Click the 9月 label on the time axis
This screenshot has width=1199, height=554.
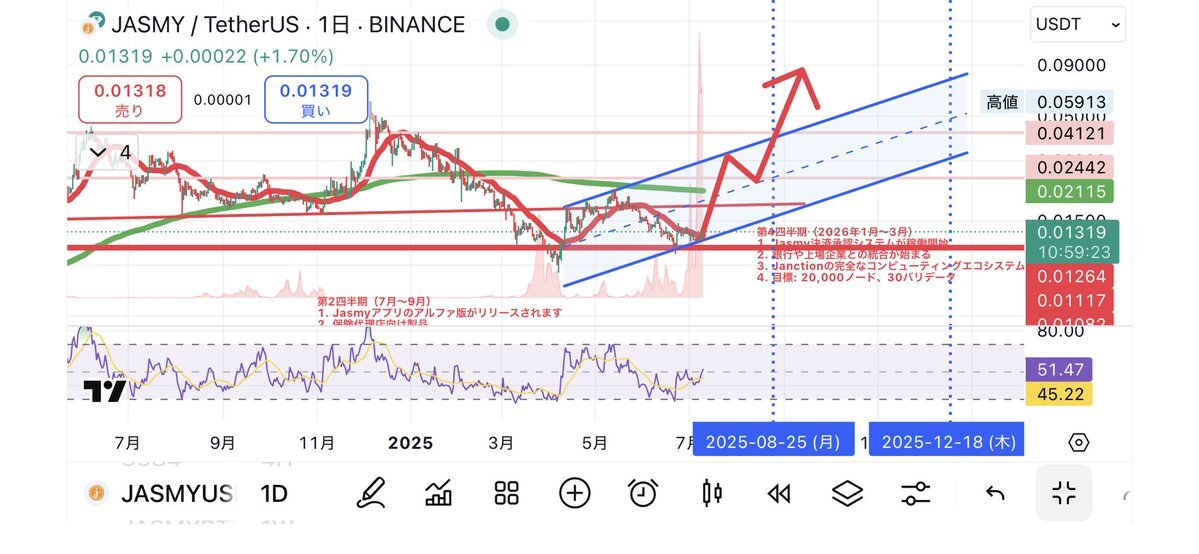pyautogui.click(x=222, y=443)
